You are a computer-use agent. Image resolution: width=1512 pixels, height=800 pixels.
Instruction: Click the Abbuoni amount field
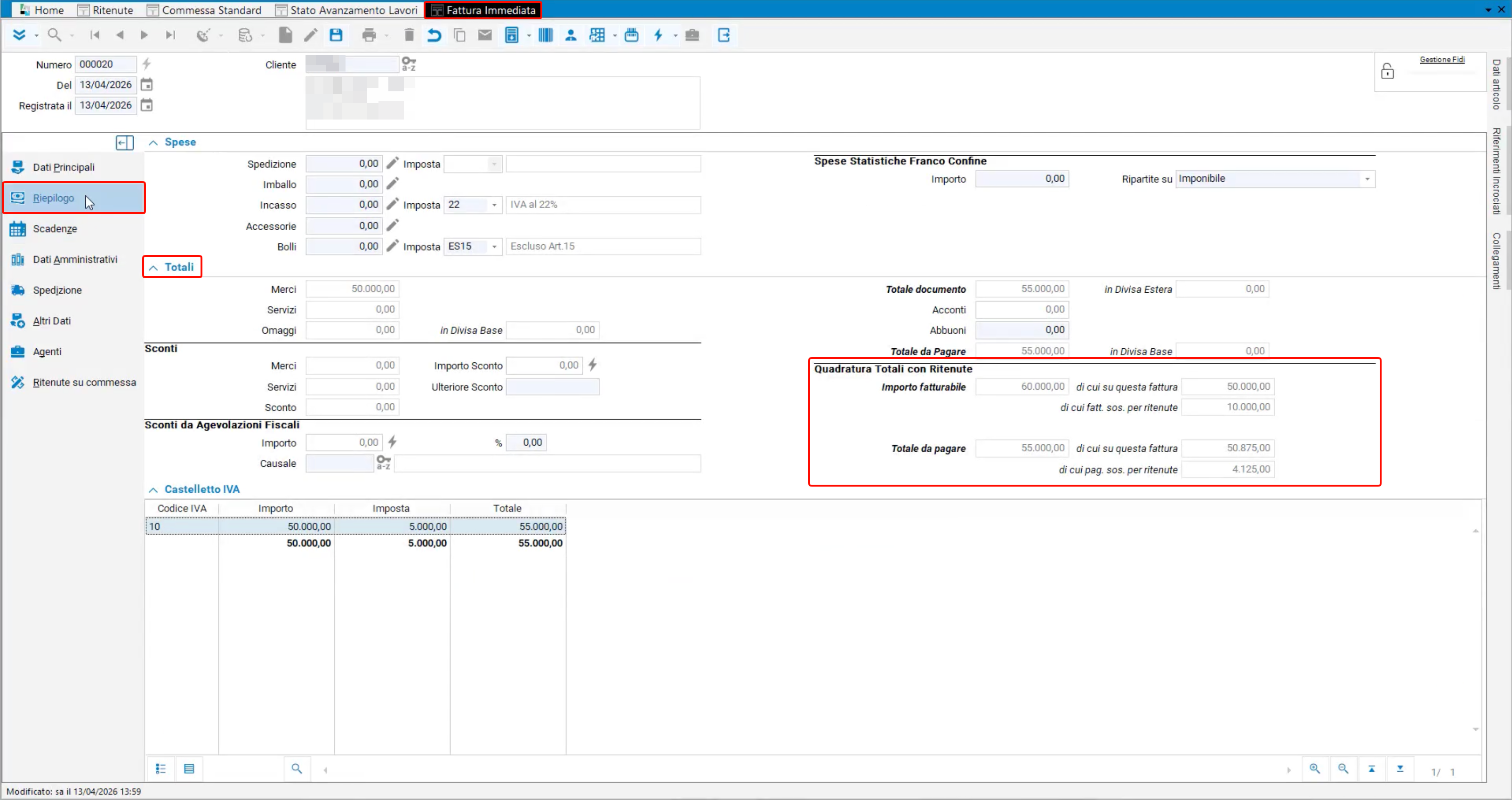click(x=1022, y=330)
